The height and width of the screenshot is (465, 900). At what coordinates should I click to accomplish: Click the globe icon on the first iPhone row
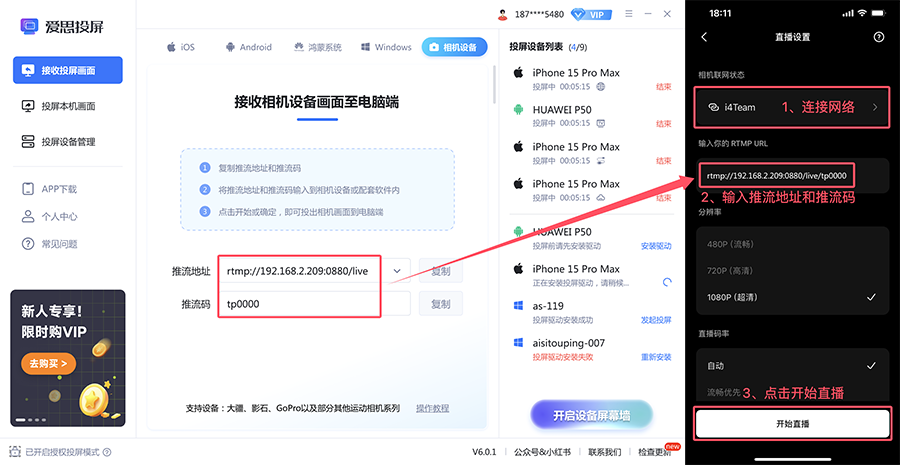click(601, 87)
